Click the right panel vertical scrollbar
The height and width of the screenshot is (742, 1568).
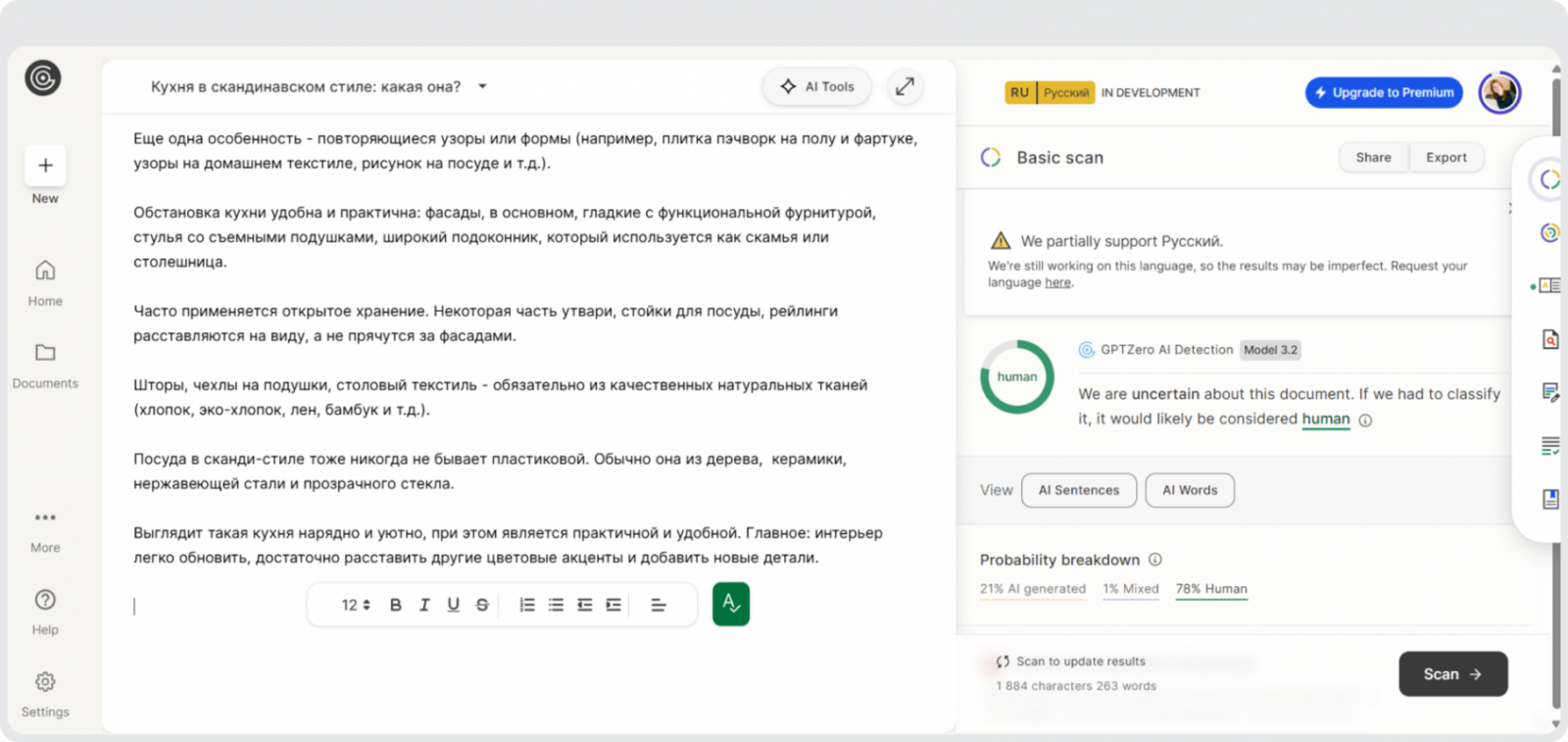1556,392
